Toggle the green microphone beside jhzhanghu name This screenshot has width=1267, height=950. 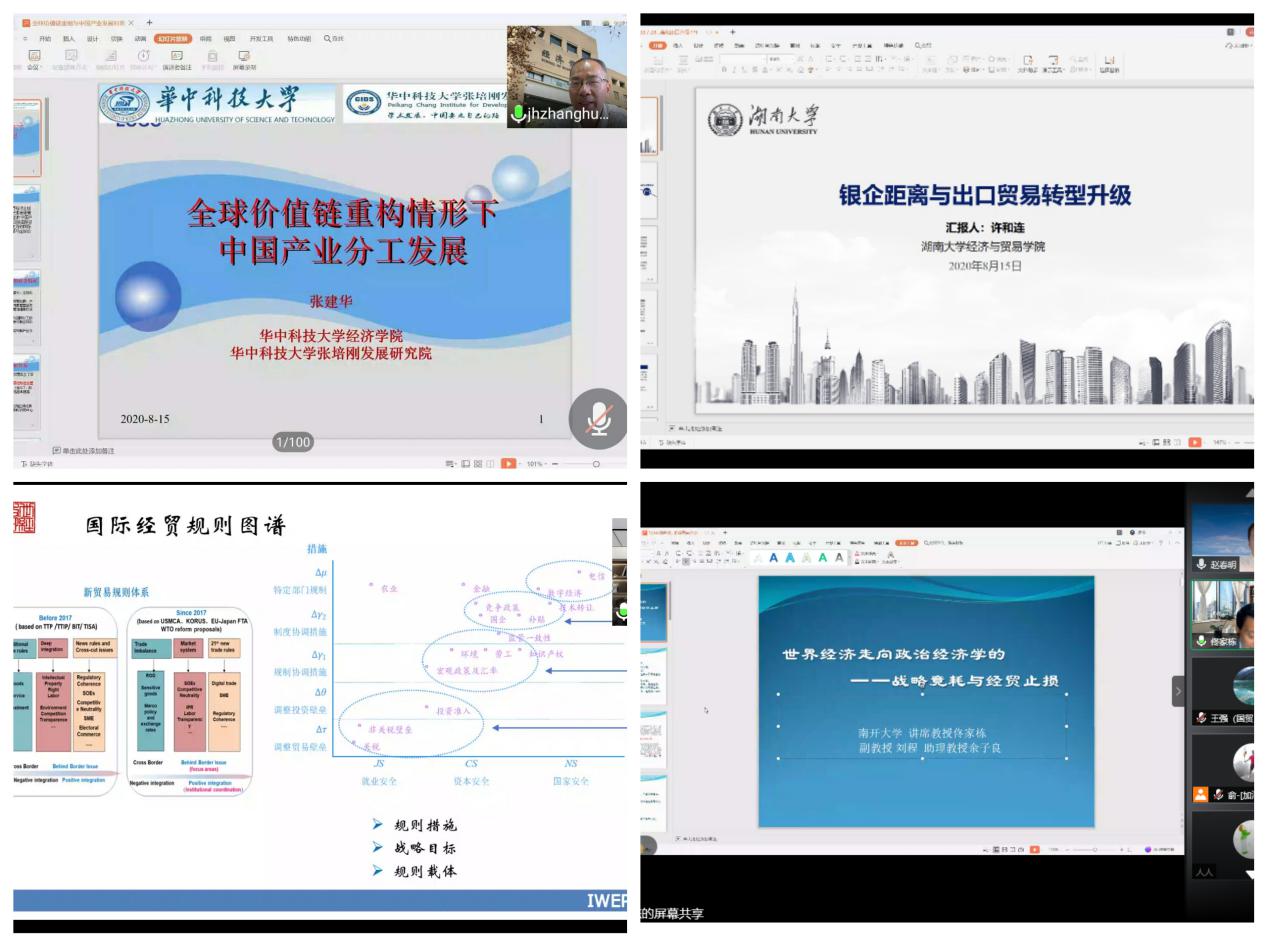(518, 114)
